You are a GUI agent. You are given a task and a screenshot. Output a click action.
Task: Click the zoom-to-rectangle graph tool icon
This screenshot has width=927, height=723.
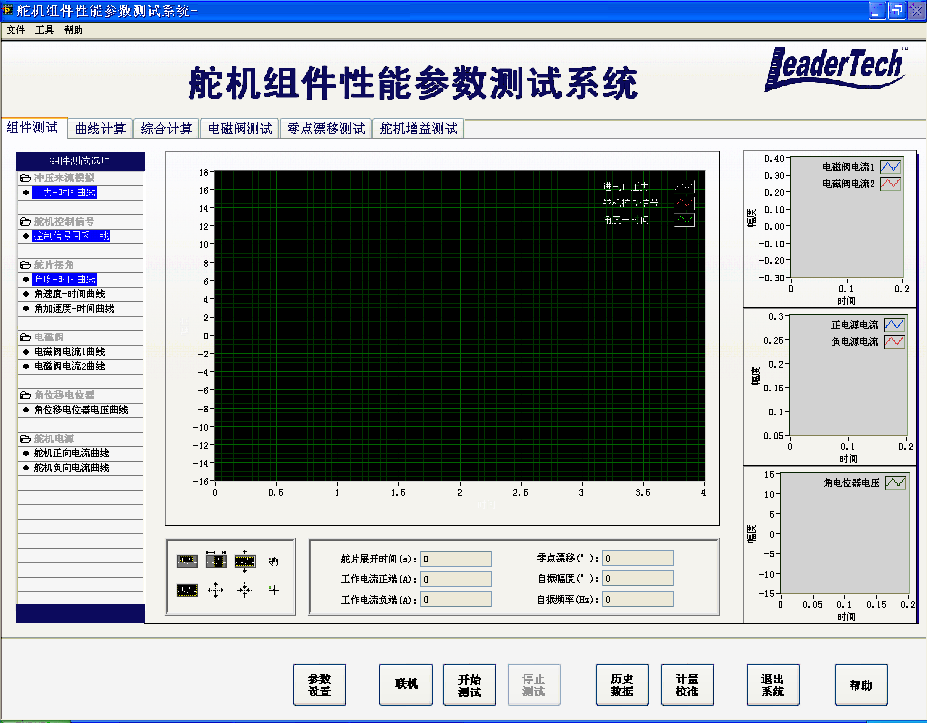(x=187, y=561)
